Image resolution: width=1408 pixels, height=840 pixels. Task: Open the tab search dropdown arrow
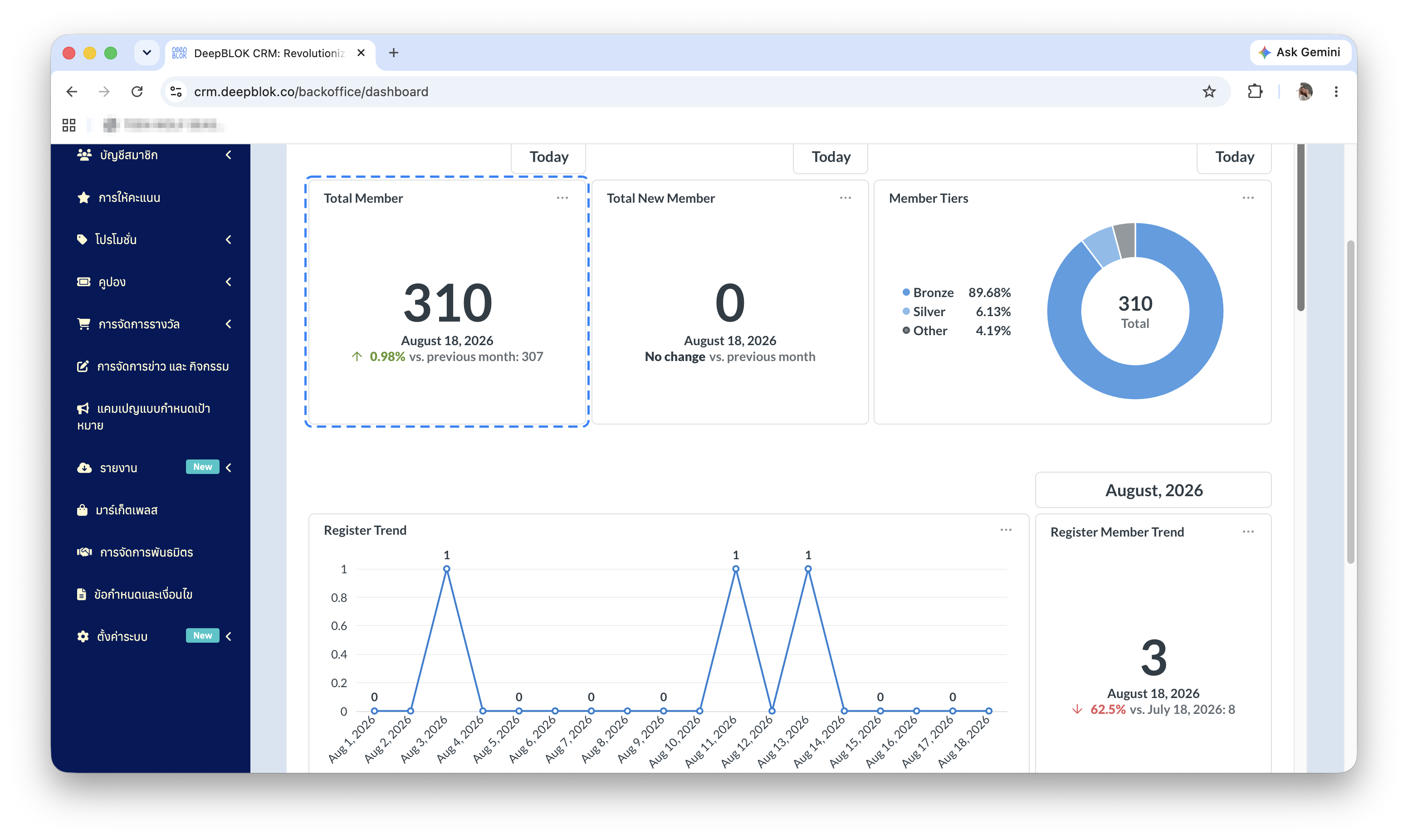(x=147, y=53)
